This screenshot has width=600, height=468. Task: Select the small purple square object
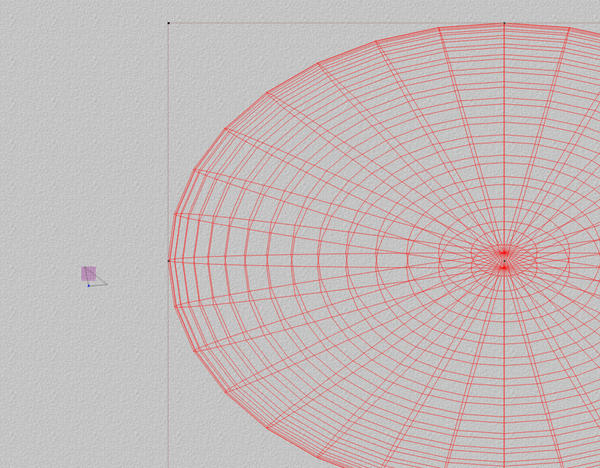coord(88,274)
